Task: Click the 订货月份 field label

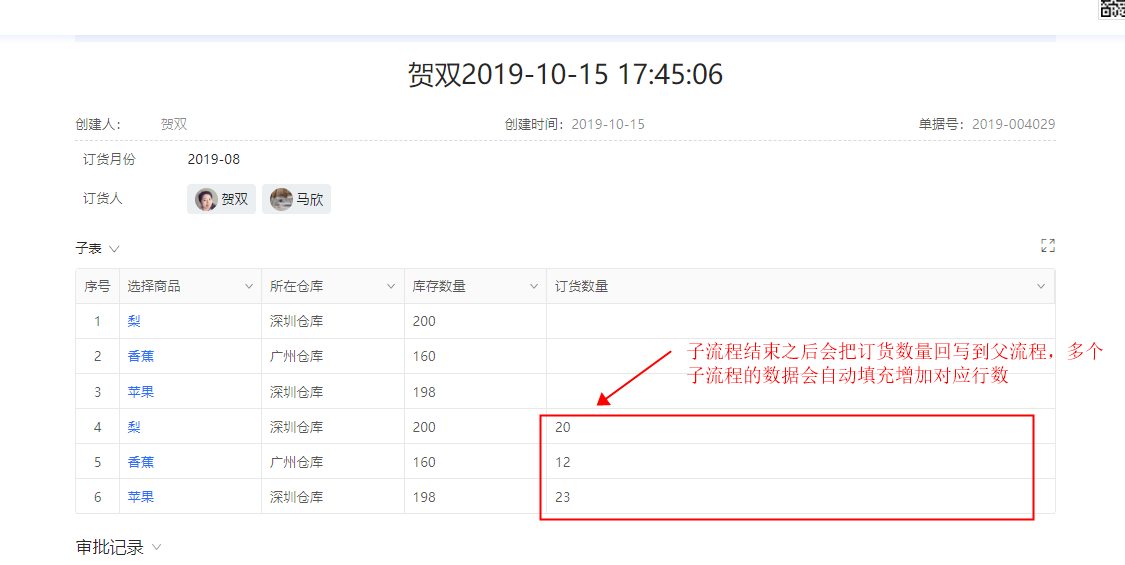Action: click(x=109, y=159)
